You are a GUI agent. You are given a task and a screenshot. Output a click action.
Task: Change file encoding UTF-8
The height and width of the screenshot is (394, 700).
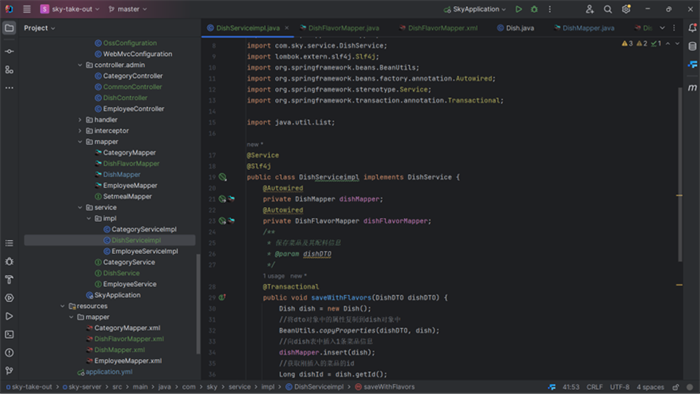coord(620,387)
